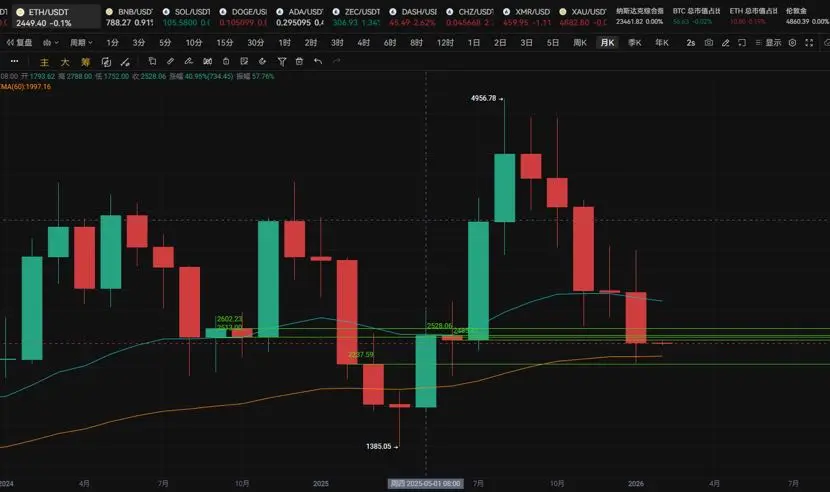
Task: Open the XMR/USDT ticker
Action: [526, 17]
